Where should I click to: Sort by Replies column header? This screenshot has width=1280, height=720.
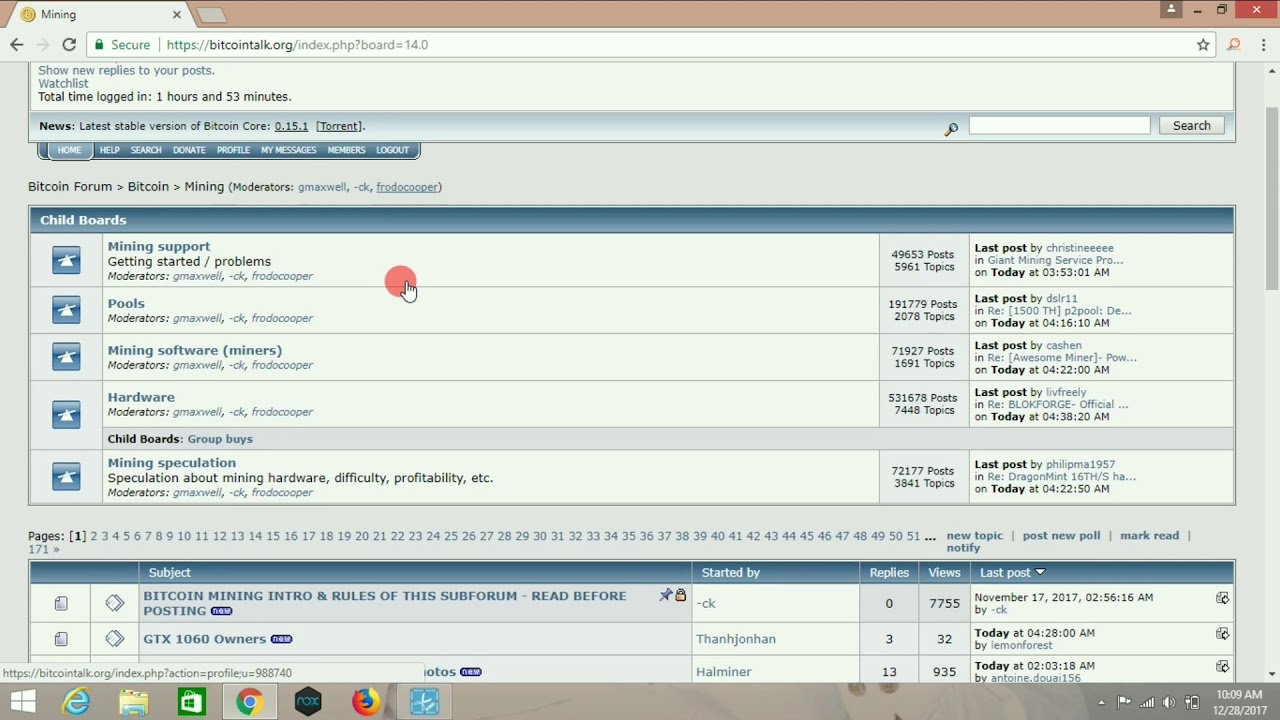pyautogui.click(x=889, y=573)
